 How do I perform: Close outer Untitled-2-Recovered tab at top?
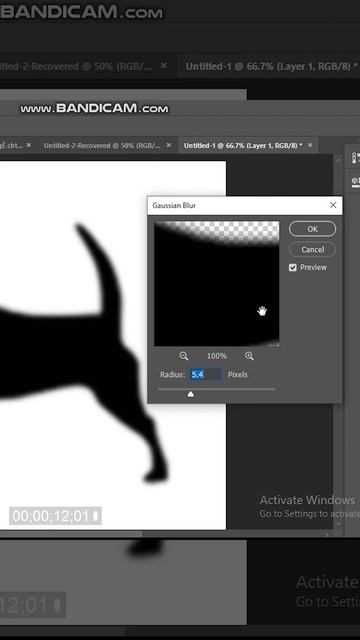point(164,65)
